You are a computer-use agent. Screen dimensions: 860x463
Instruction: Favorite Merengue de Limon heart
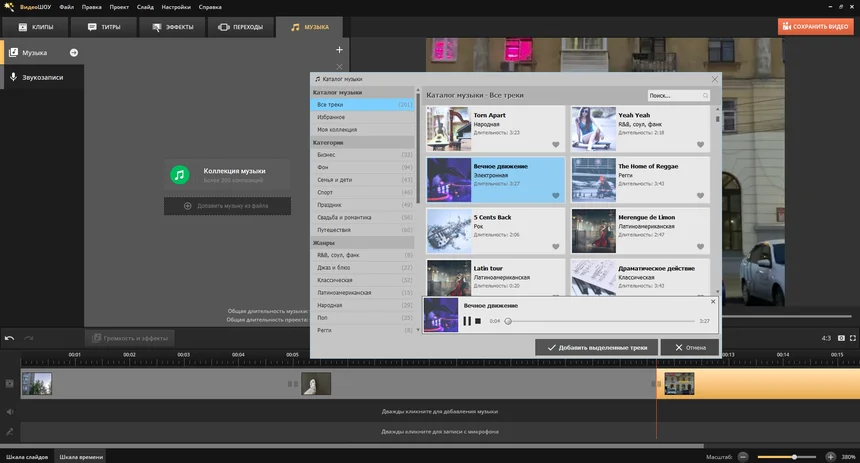(x=700, y=247)
